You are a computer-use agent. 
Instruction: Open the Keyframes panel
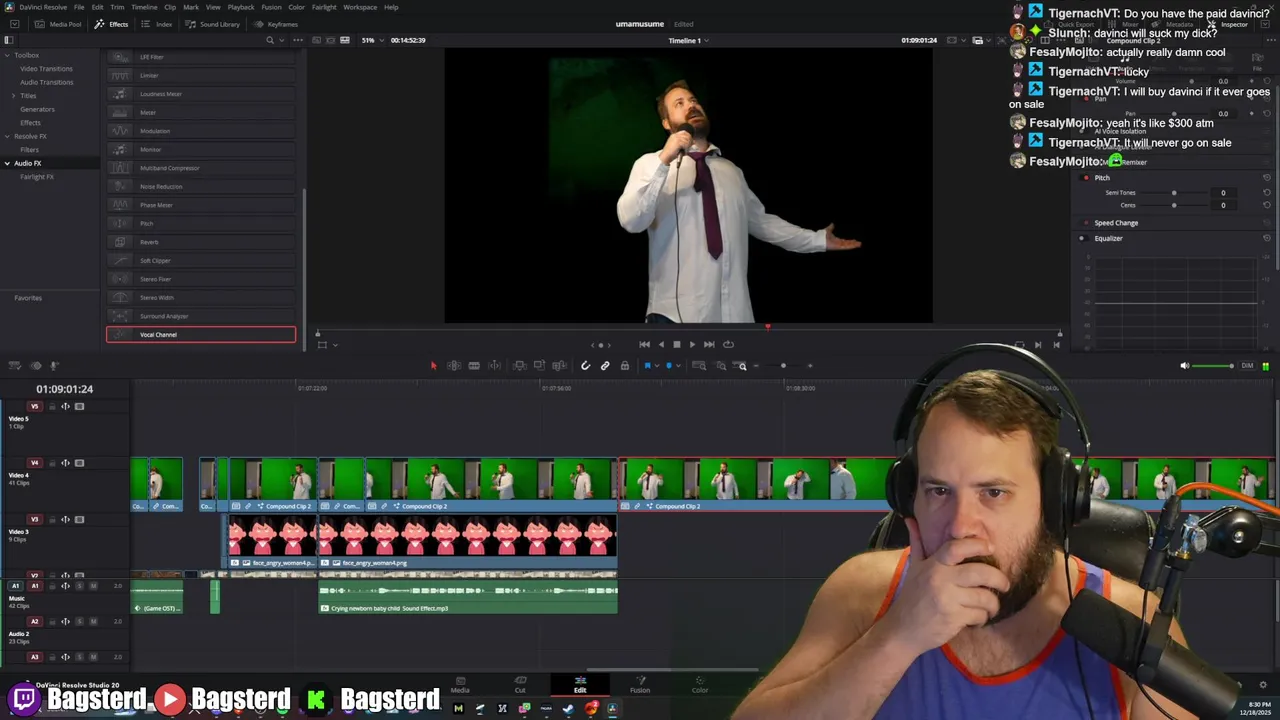click(x=276, y=24)
